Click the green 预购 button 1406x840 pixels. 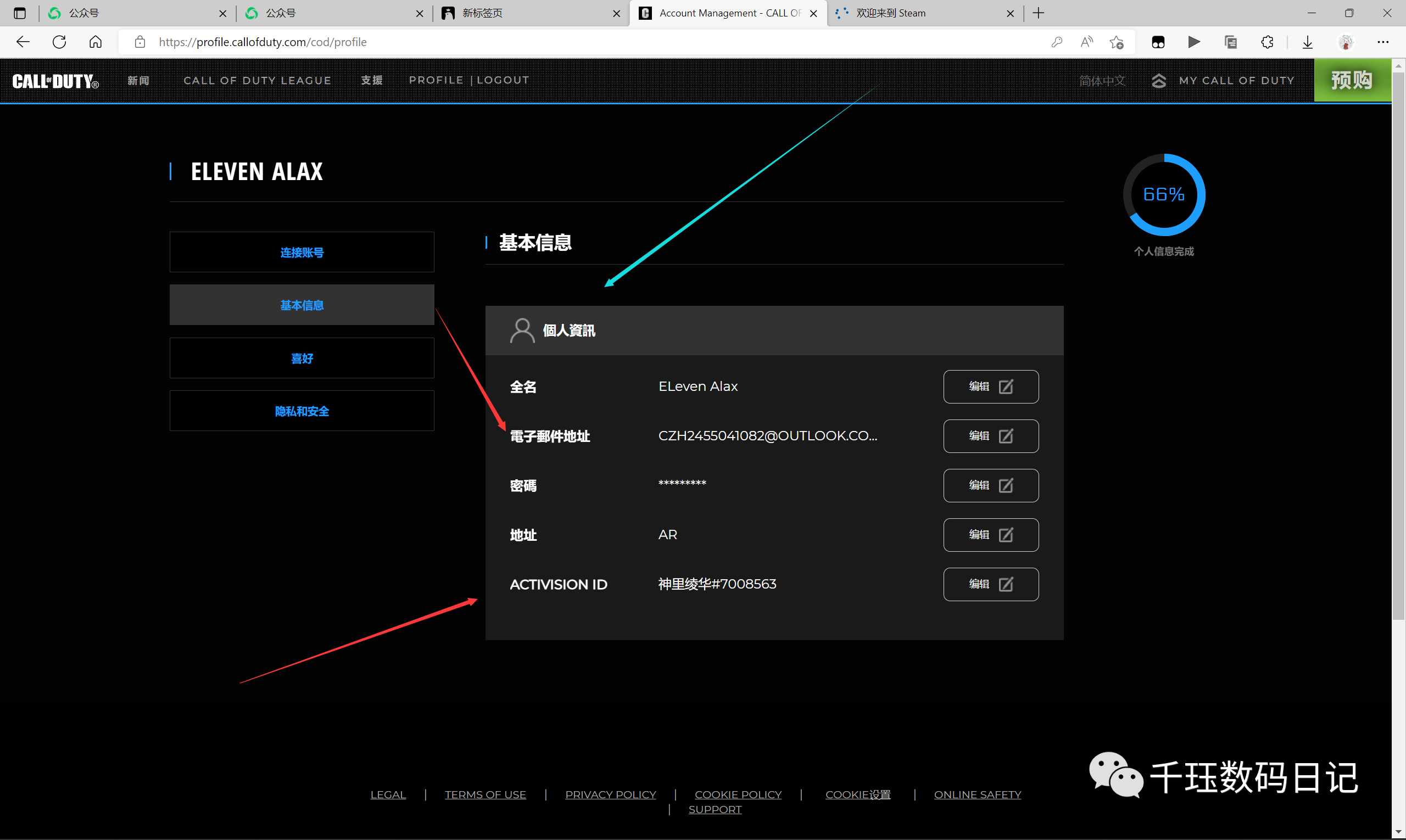1352,80
